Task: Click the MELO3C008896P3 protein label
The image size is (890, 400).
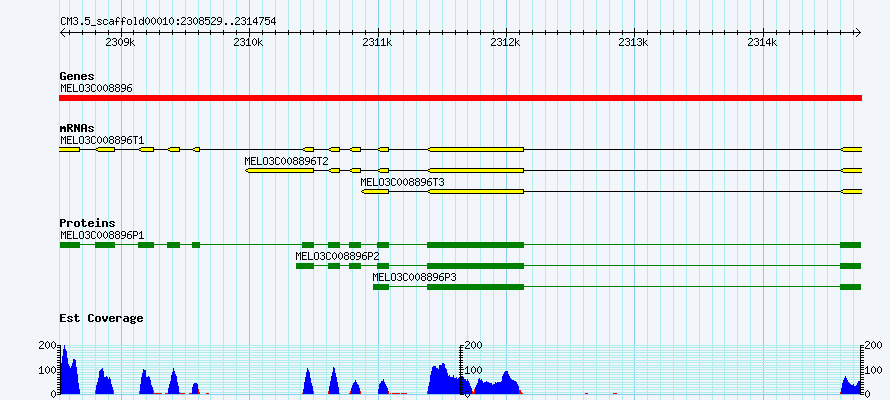Action: 414,277
